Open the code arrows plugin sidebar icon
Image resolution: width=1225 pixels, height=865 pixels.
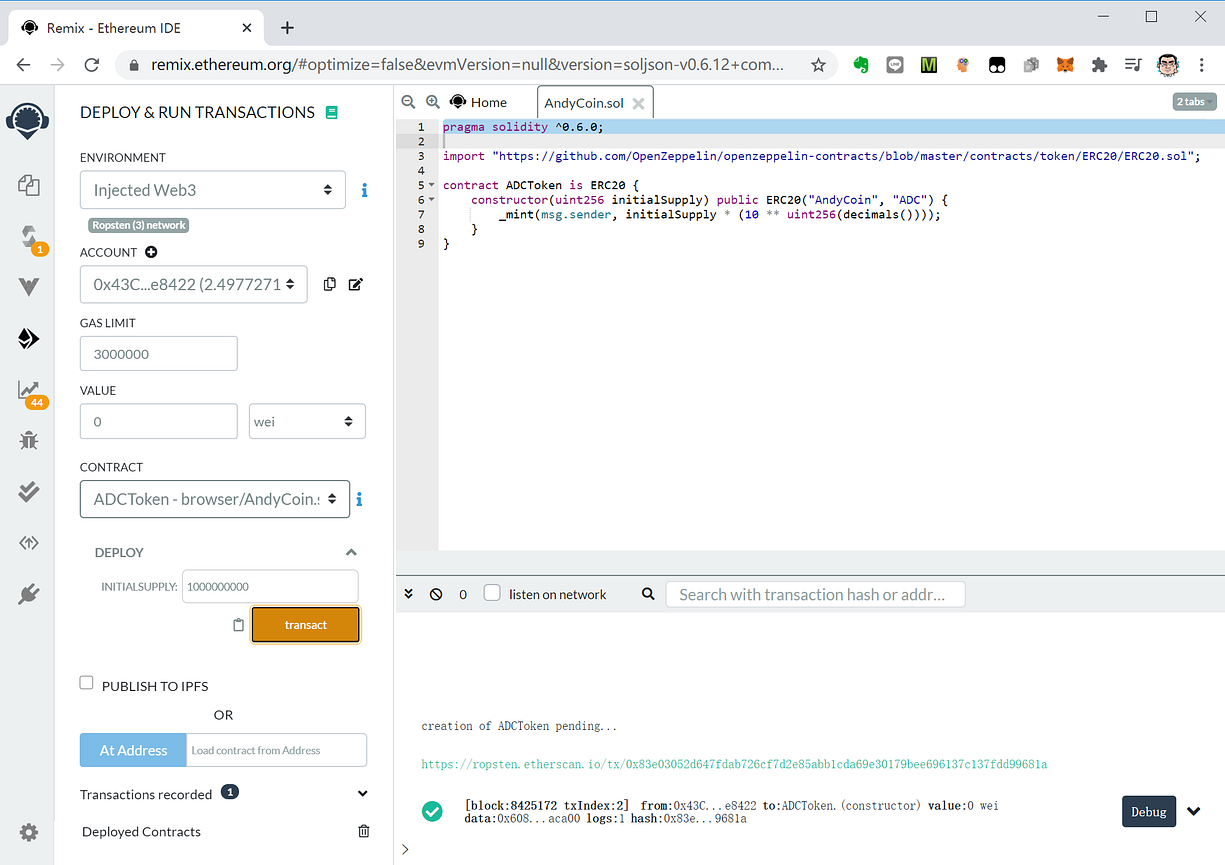(28, 543)
